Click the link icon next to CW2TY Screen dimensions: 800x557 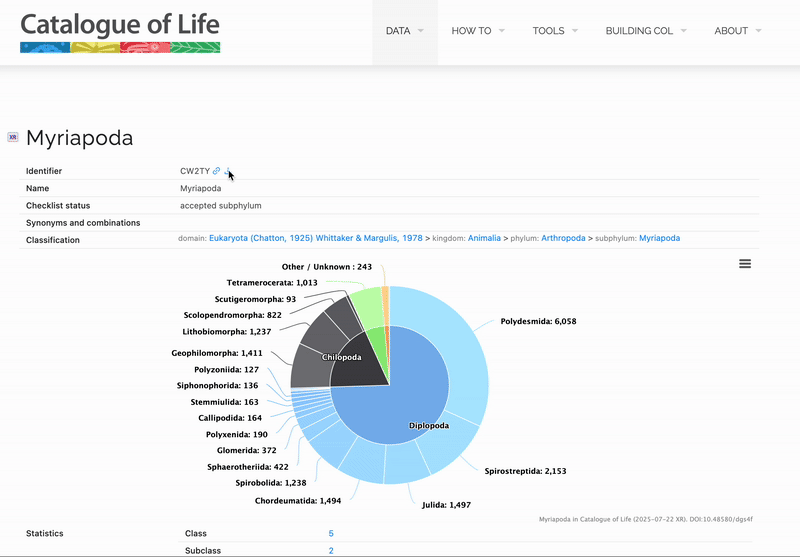point(216,171)
